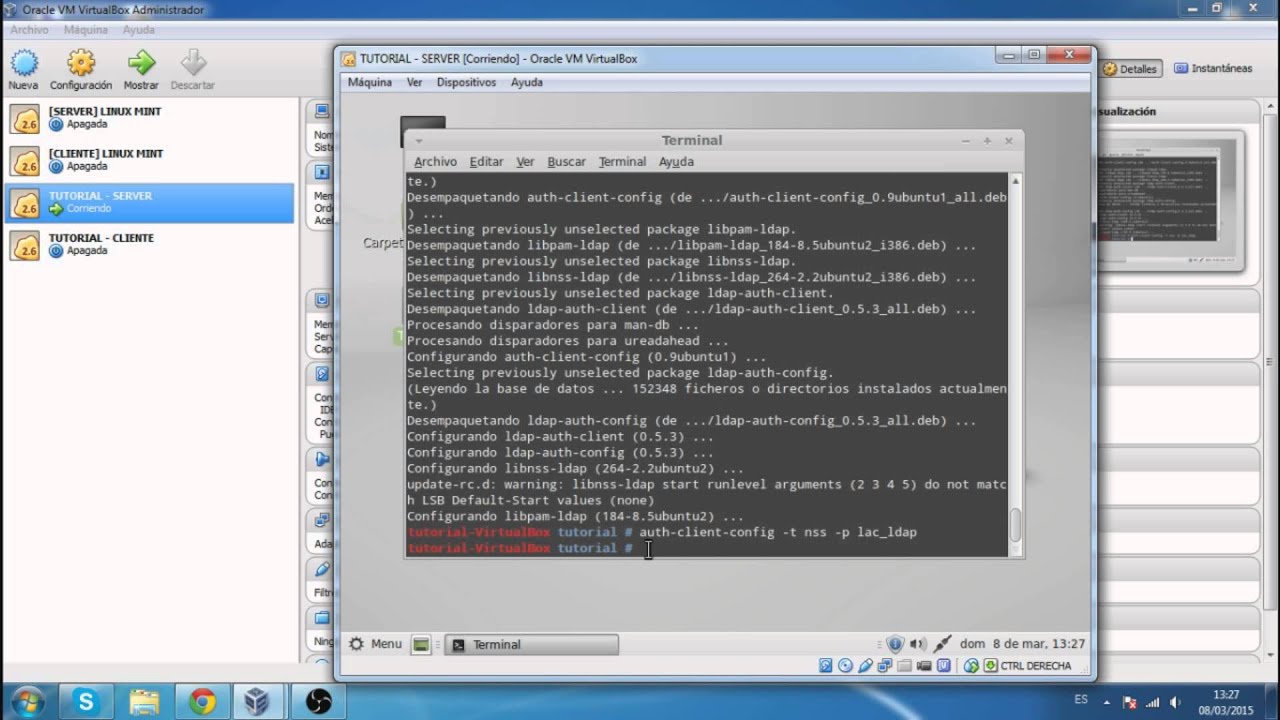The image size is (1280, 720).
Task: Click the Instantáneas button
Action: 1213,68
